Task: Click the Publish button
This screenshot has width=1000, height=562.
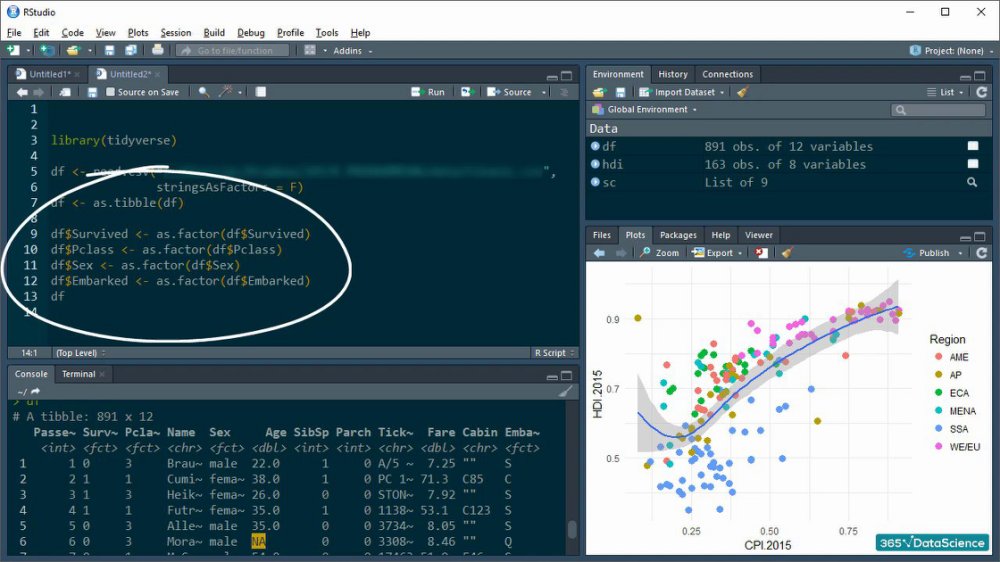Action: tap(928, 253)
